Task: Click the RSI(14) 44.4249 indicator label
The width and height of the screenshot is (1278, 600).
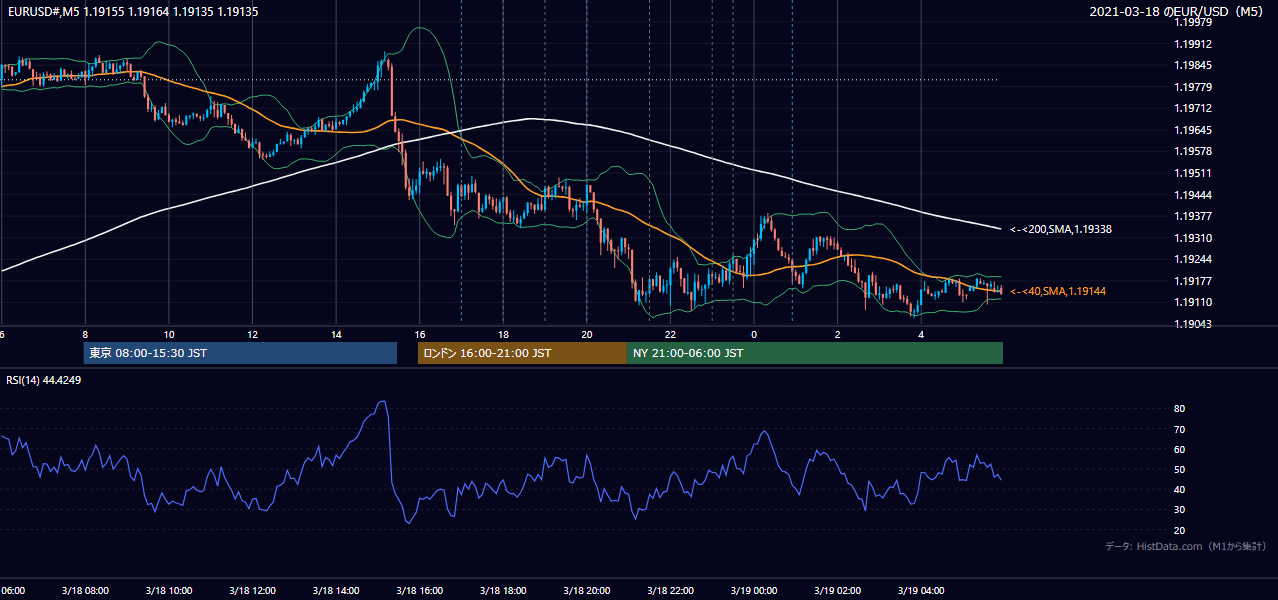Action: (x=44, y=380)
